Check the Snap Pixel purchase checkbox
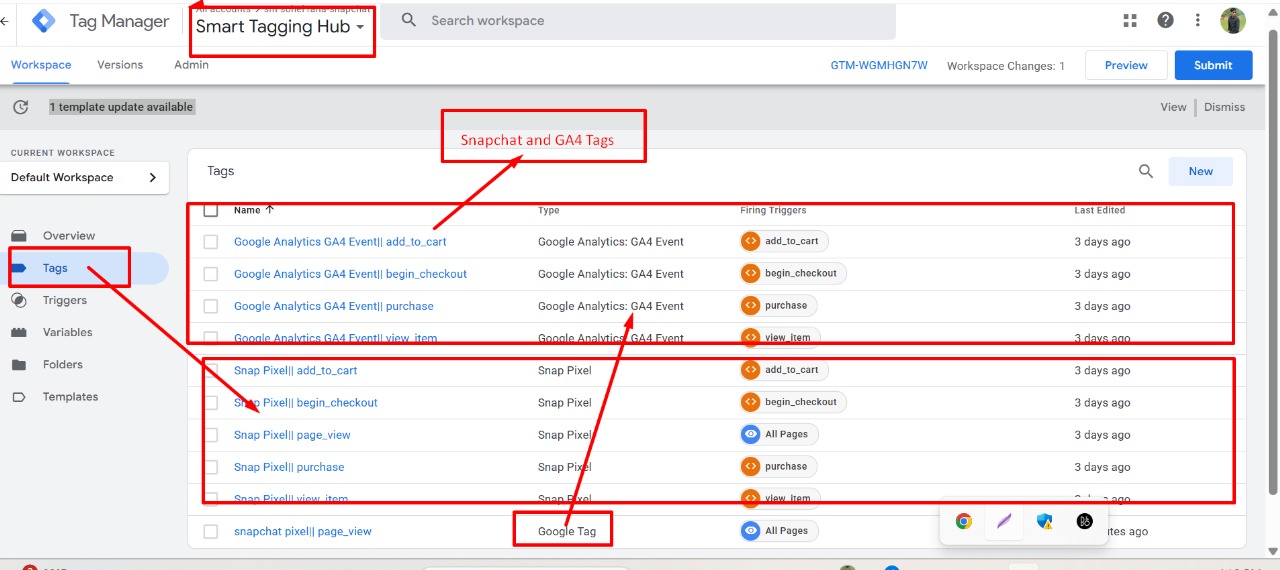 (211, 467)
